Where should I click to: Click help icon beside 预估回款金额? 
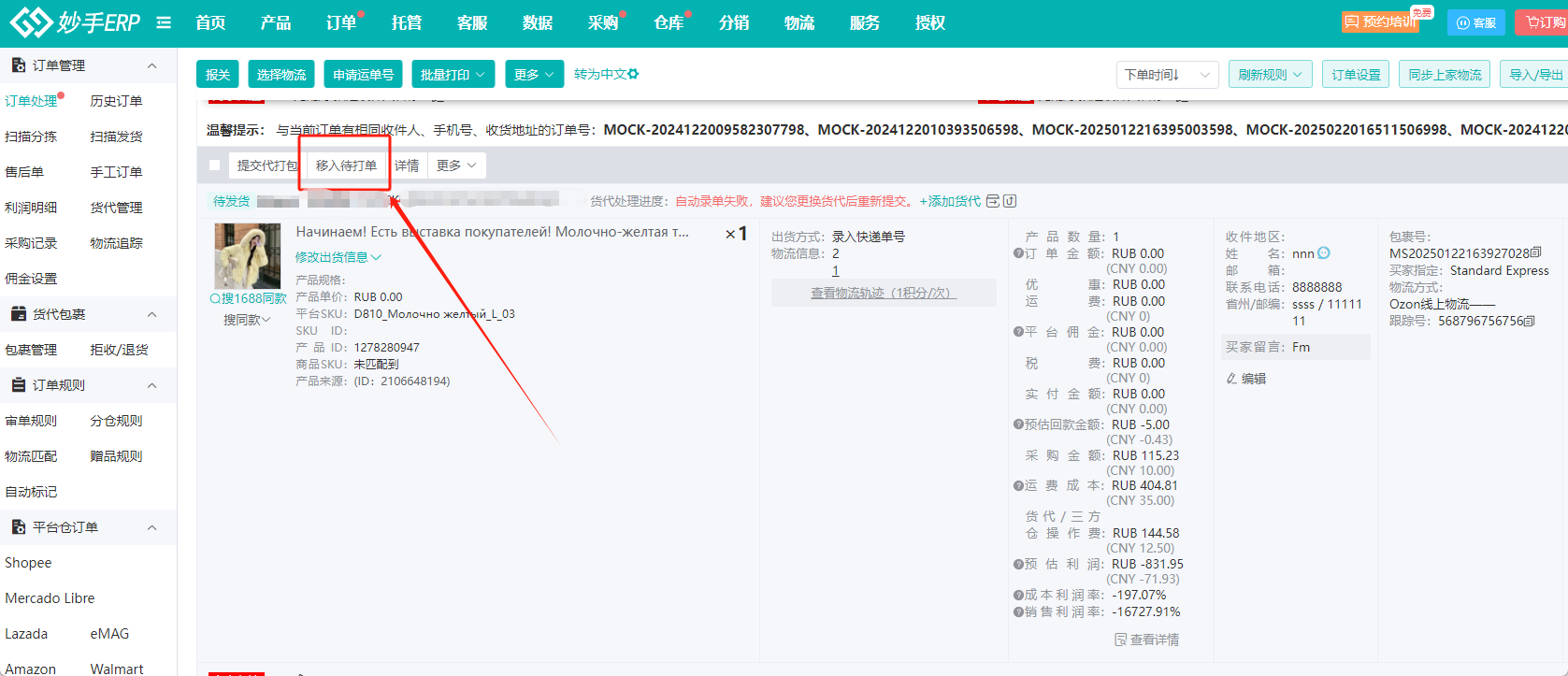coord(1018,424)
